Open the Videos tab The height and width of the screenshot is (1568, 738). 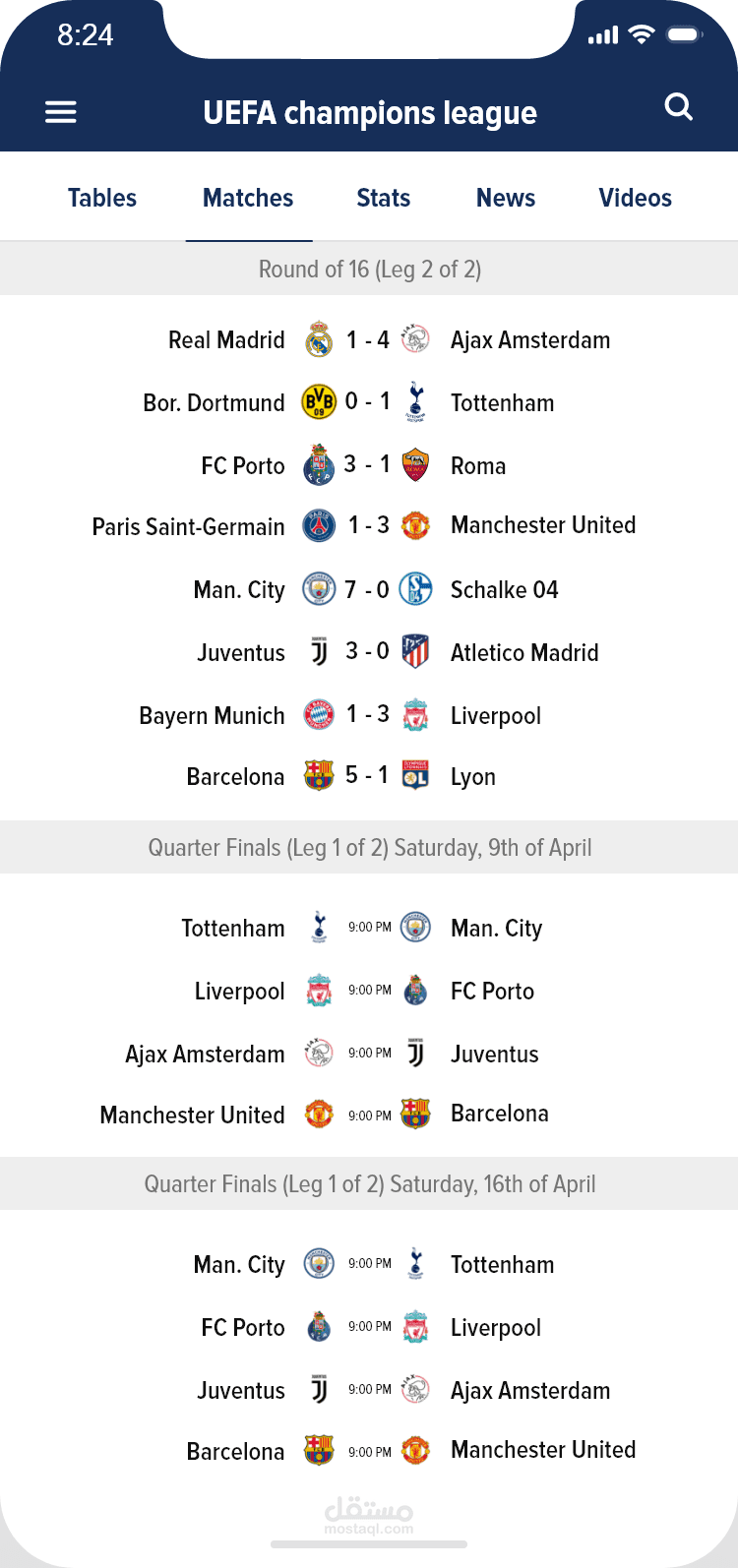pos(635,198)
